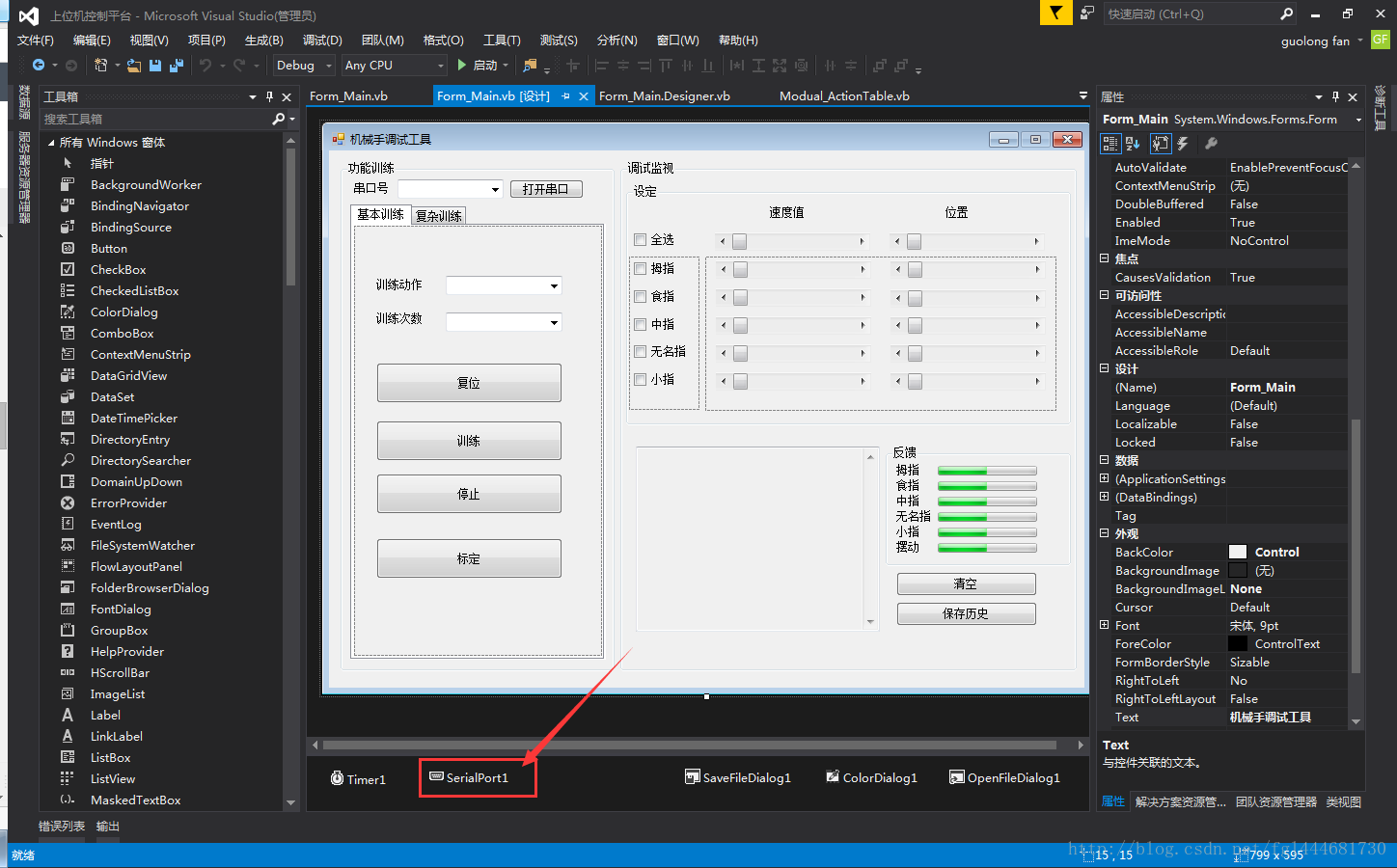Image resolution: width=1397 pixels, height=868 pixels.
Task: Click the toolbox search magnifier icon
Action: [278, 119]
